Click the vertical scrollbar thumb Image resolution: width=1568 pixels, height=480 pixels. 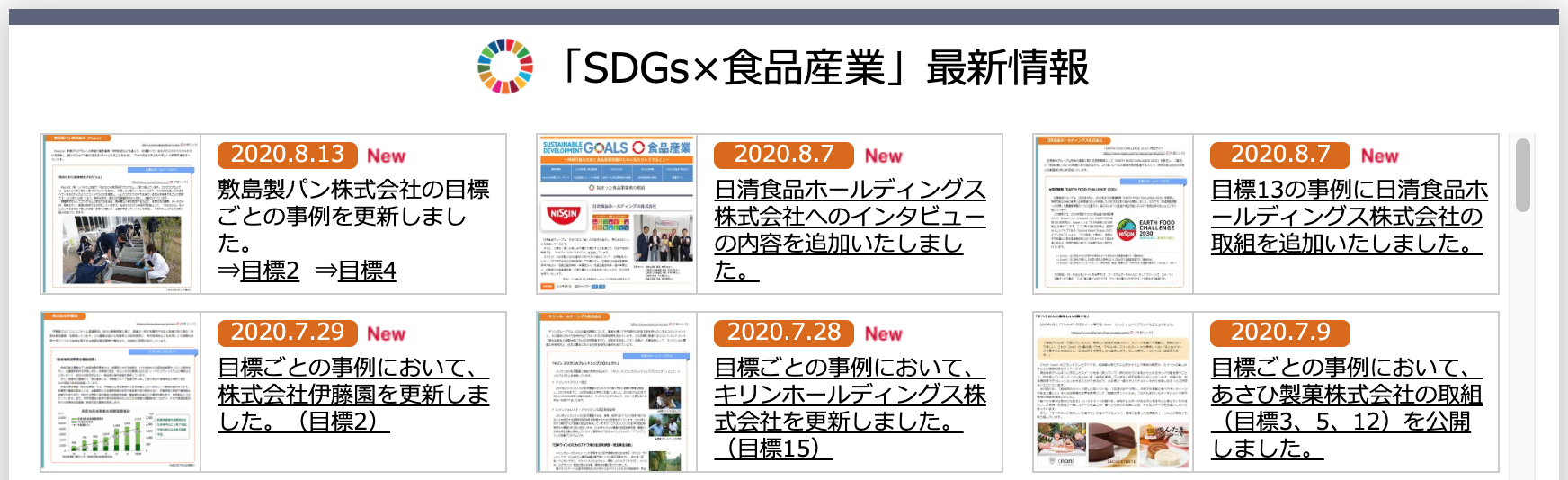tap(1522, 175)
